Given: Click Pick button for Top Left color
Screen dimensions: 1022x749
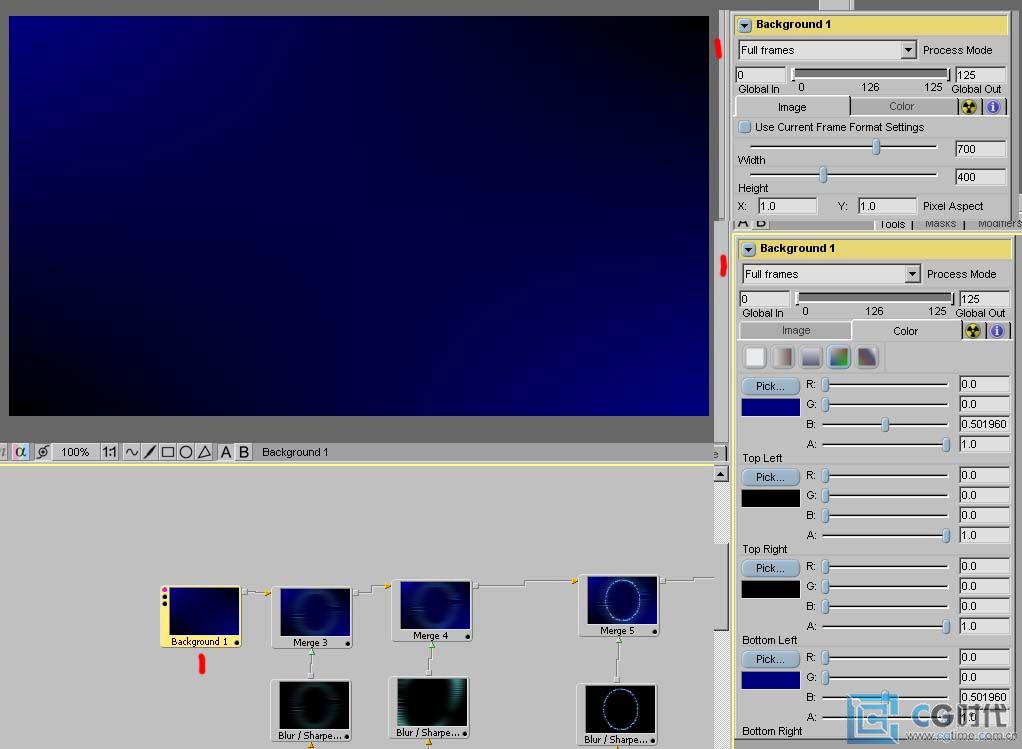Looking at the screenshot, I should pyautogui.click(x=770, y=386).
